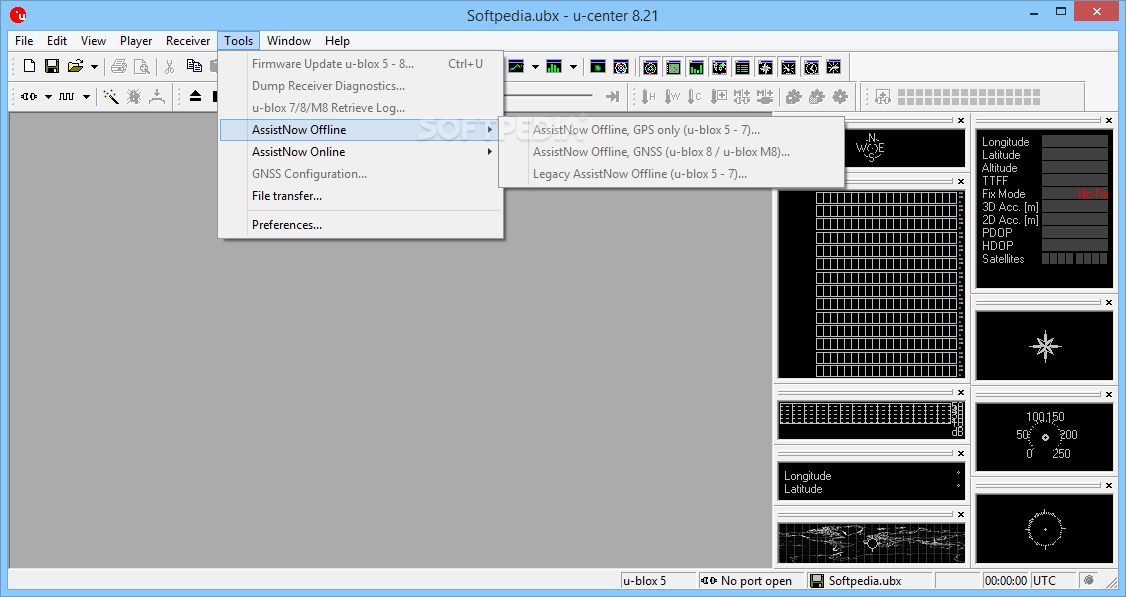Open the File menu
This screenshot has width=1126, height=597.
click(x=24, y=41)
